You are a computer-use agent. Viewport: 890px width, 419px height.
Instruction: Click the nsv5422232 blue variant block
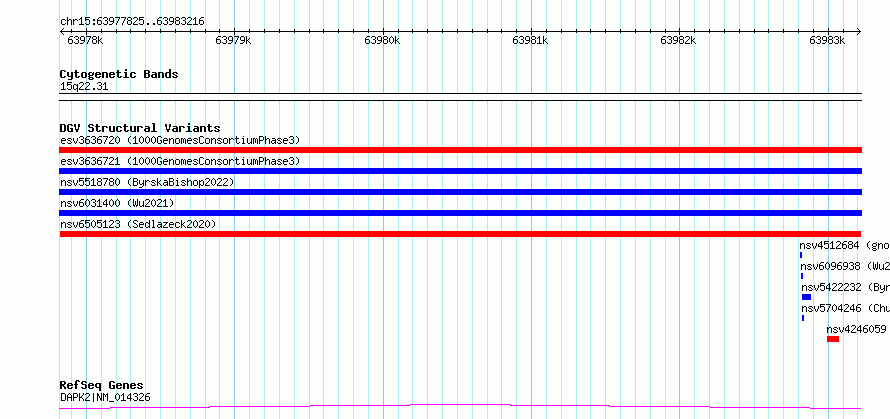click(x=807, y=297)
